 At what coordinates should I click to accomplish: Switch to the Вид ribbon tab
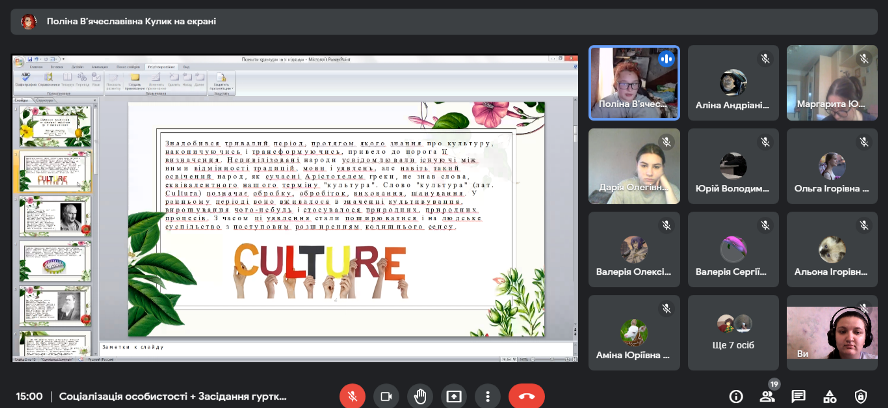click(x=200, y=68)
